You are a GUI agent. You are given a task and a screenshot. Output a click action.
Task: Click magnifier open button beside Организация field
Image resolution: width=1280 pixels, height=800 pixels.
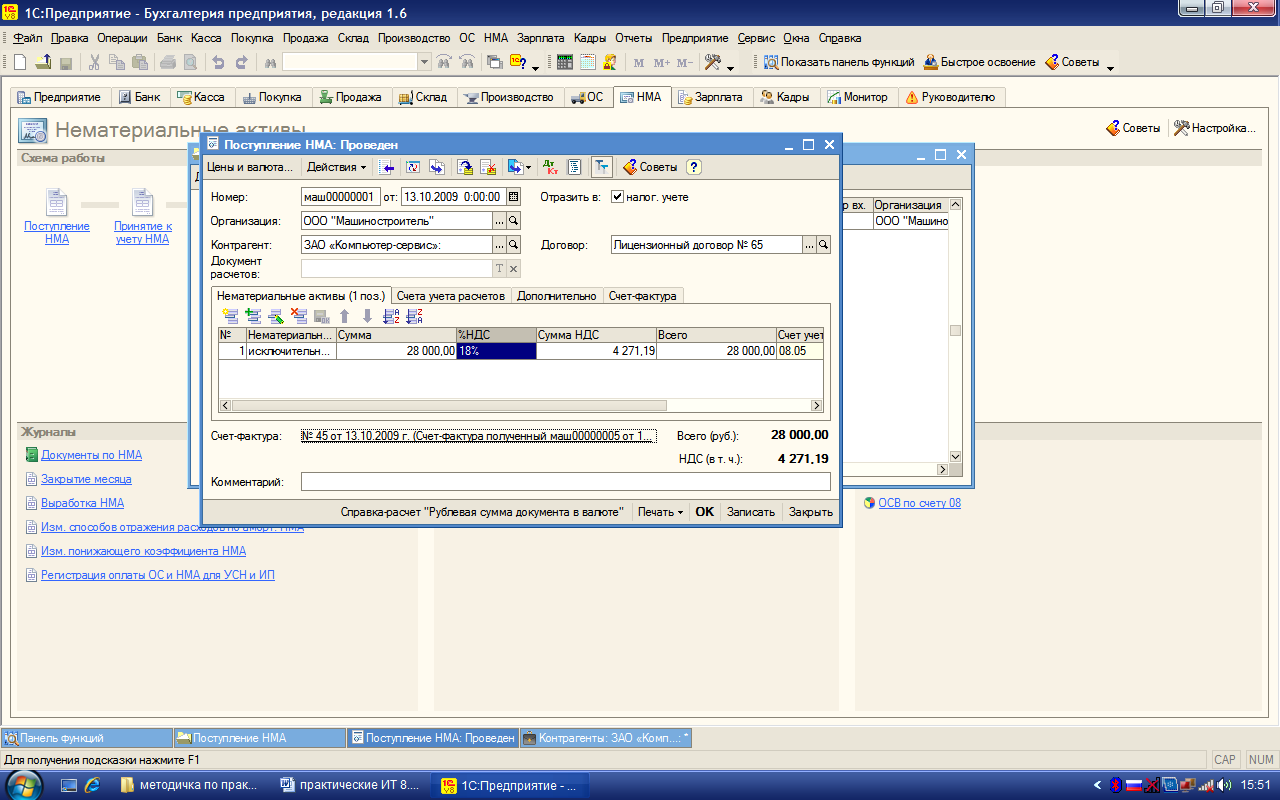514,221
